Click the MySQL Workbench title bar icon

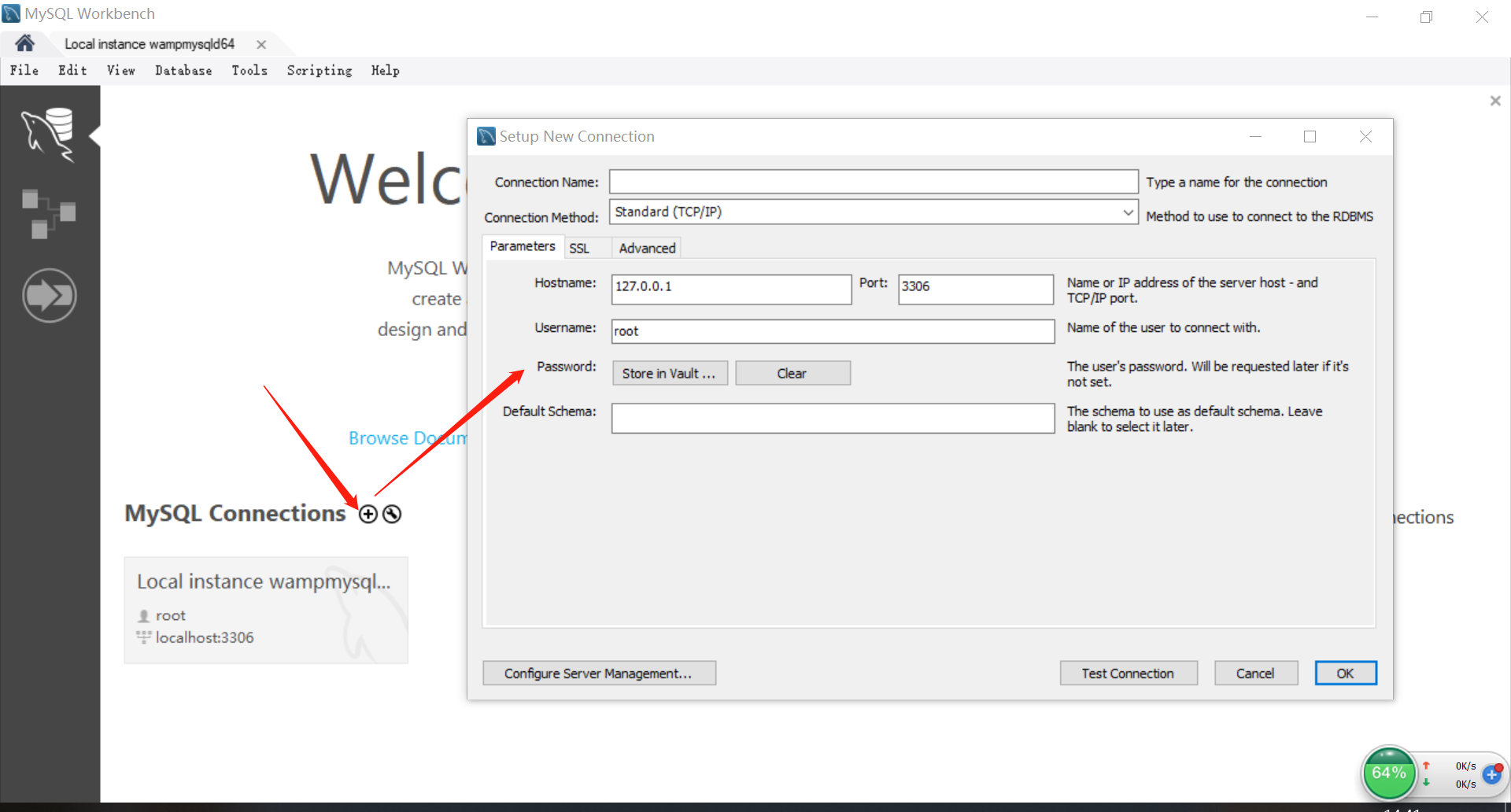click(11, 13)
